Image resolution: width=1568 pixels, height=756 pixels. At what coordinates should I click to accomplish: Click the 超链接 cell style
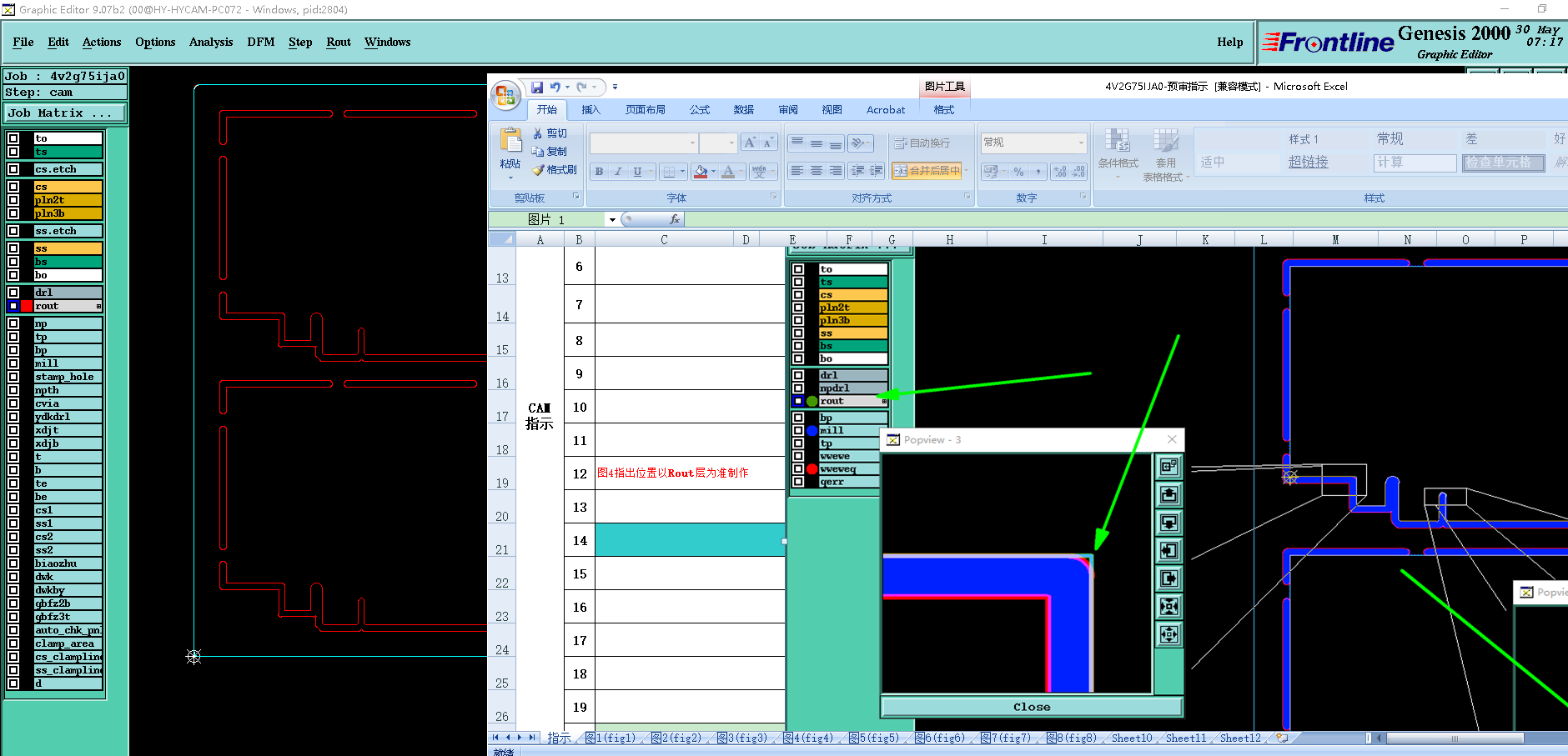pyautogui.click(x=1308, y=163)
